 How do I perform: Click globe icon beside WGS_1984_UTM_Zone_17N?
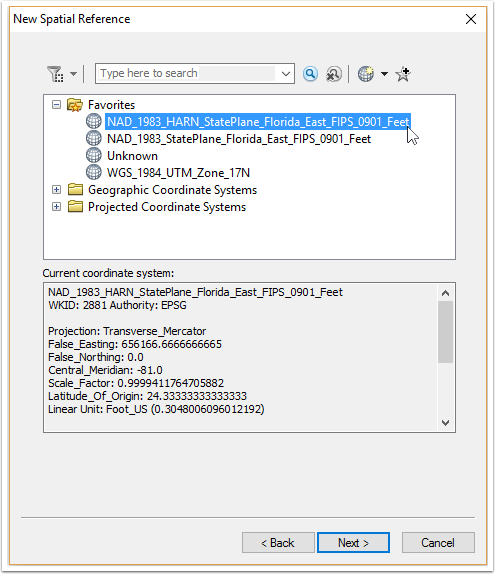(x=94, y=172)
